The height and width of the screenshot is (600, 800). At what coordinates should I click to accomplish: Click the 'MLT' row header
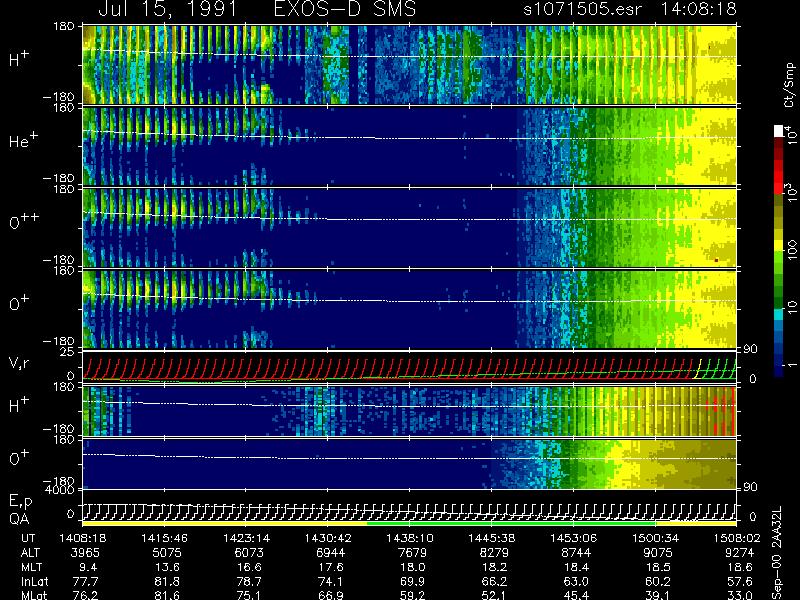coord(31,567)
